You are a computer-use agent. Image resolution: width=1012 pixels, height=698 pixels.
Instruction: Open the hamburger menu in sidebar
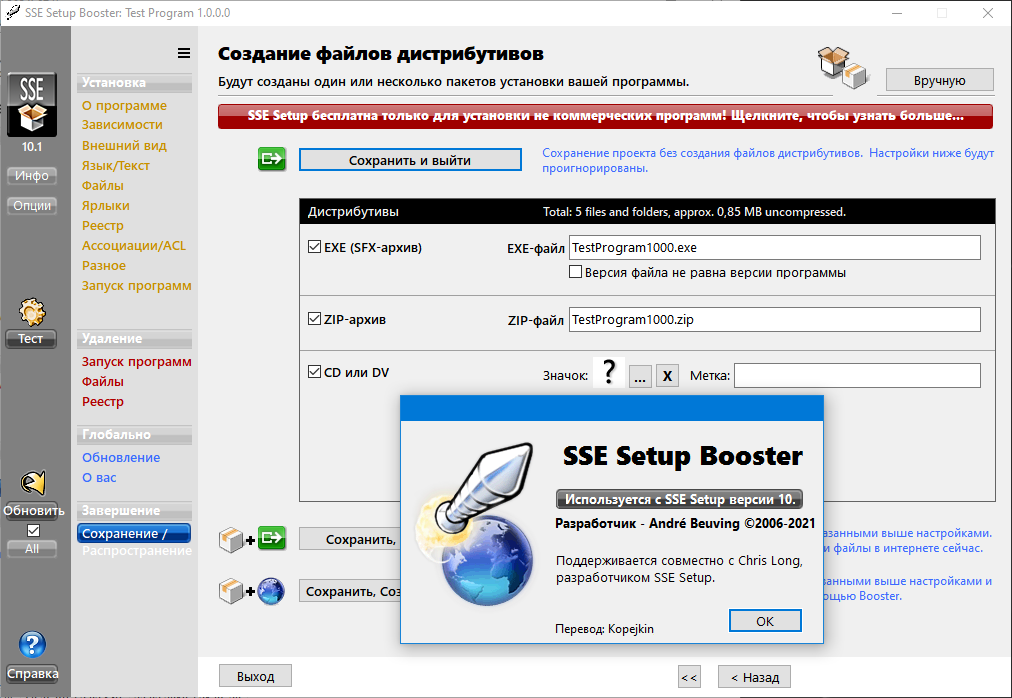pyautogui.click(x=184, y=54)
